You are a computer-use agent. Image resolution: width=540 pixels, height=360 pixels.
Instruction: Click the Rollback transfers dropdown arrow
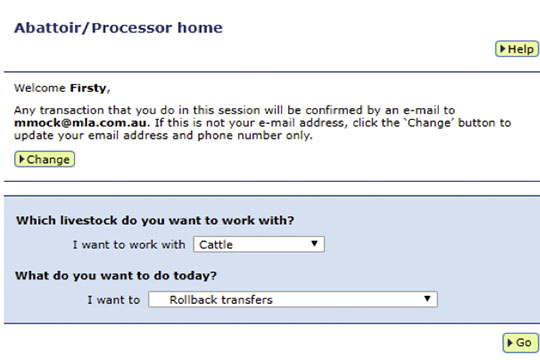pos(427,298)
